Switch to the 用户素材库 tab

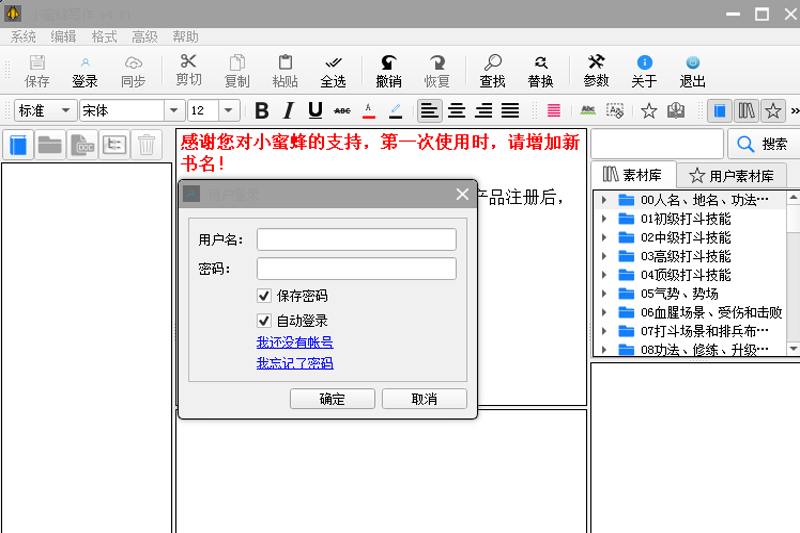pos(731,176)
